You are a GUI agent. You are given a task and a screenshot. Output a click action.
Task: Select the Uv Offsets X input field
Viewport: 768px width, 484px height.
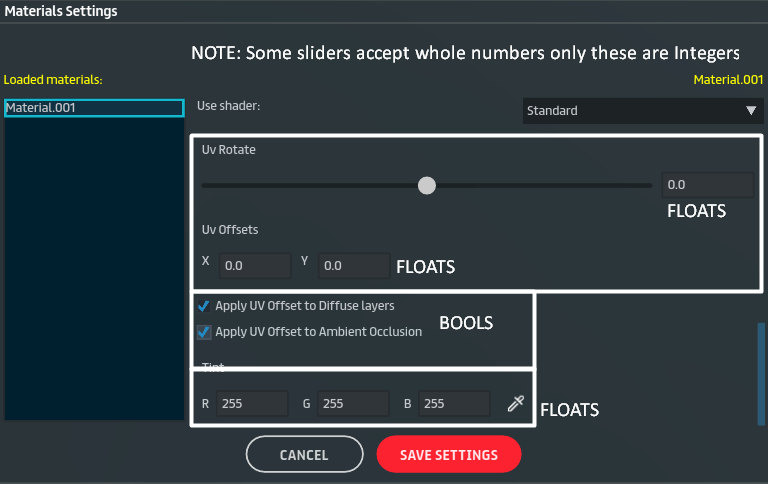tap(254, 266)
